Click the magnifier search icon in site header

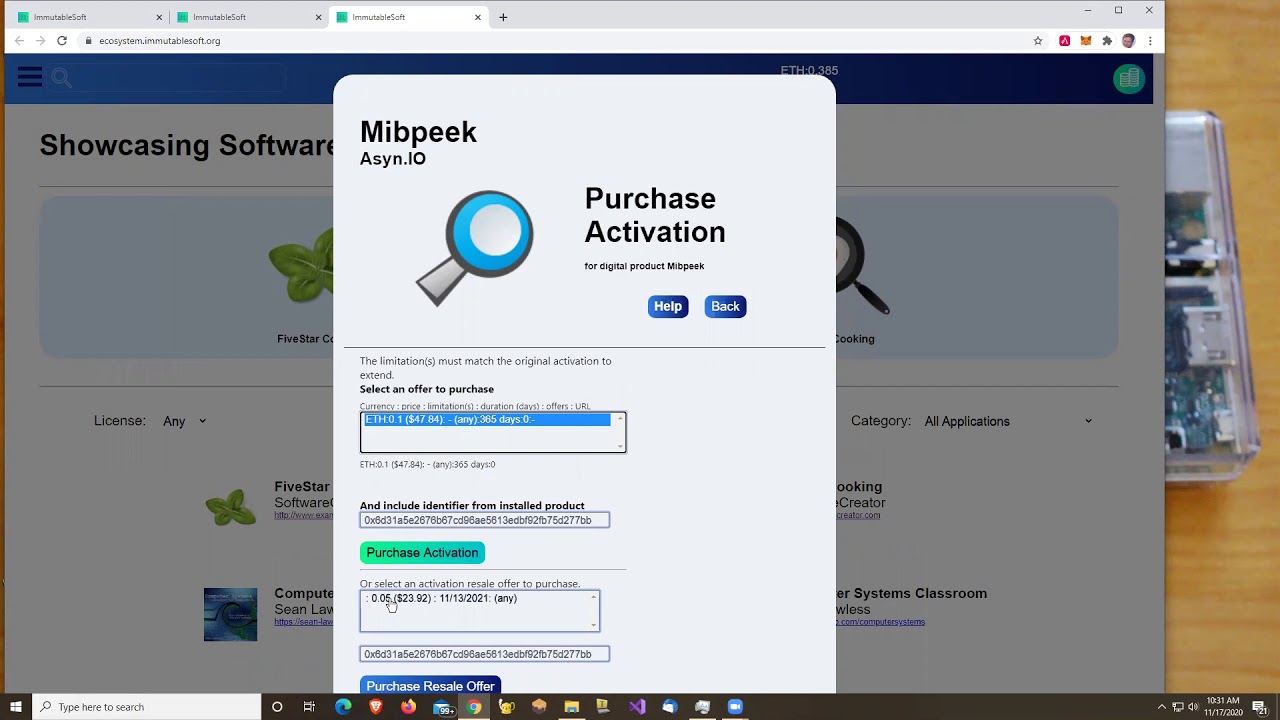(x=61, y=78)
